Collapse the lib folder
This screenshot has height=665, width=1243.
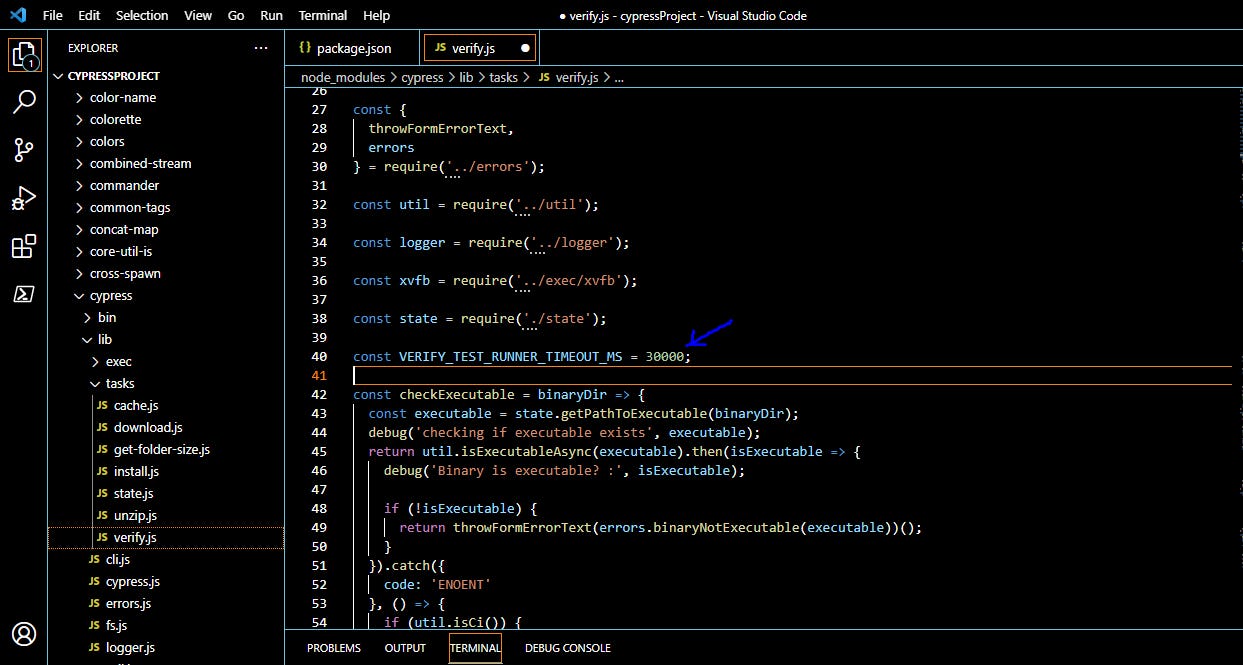pyautogui.click(x=105, y=339)
